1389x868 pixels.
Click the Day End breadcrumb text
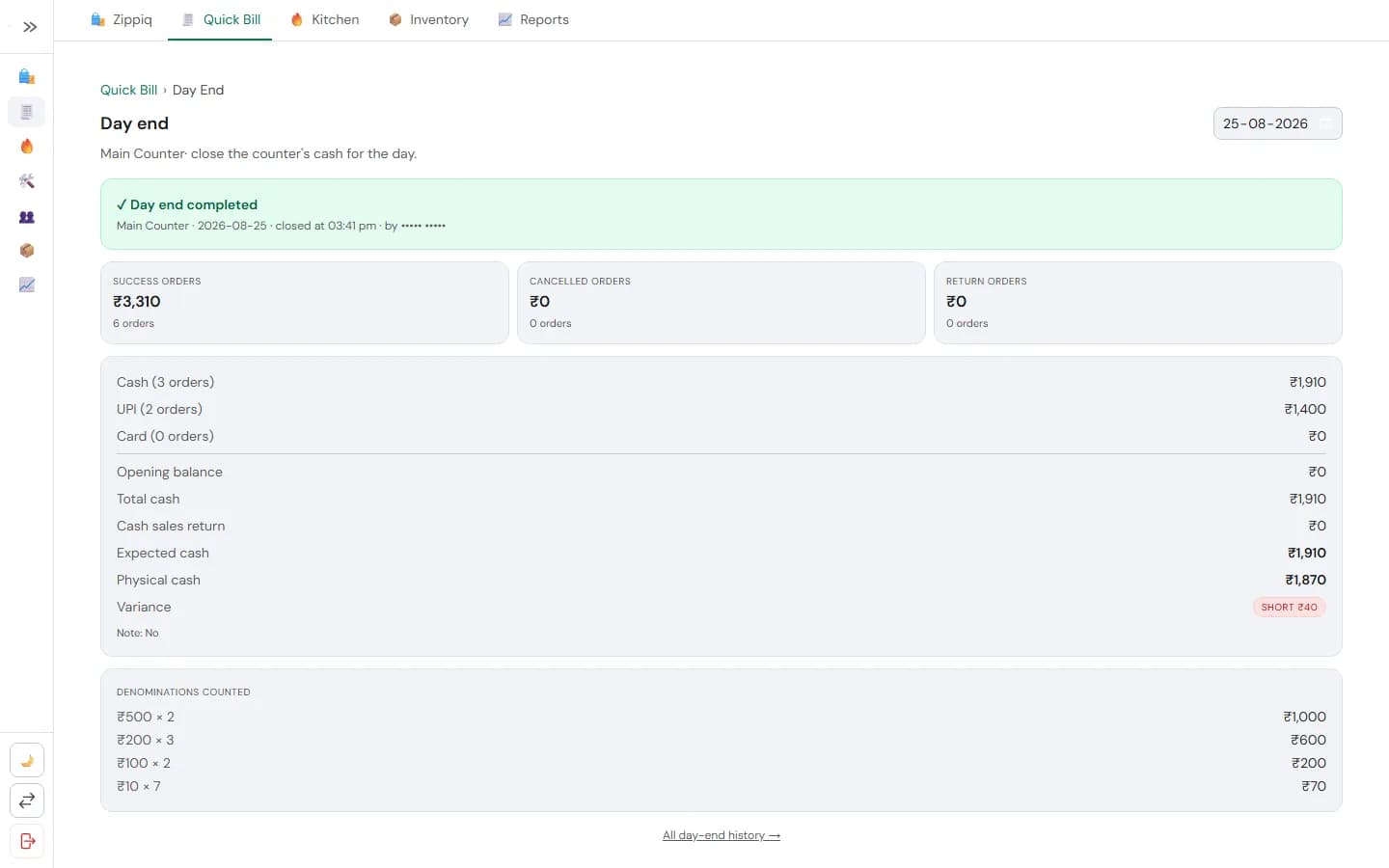(198, 90)
